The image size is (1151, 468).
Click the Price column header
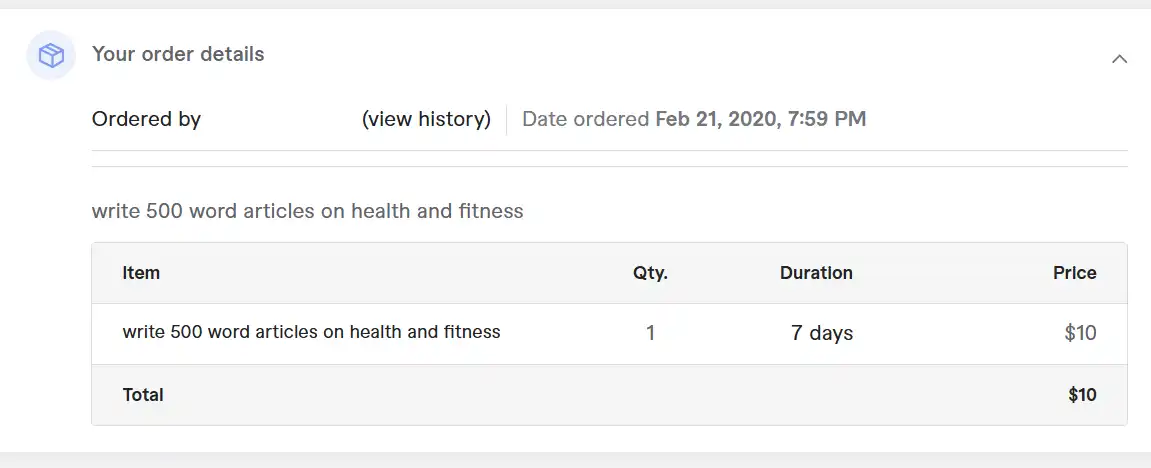pos(1075,273)
